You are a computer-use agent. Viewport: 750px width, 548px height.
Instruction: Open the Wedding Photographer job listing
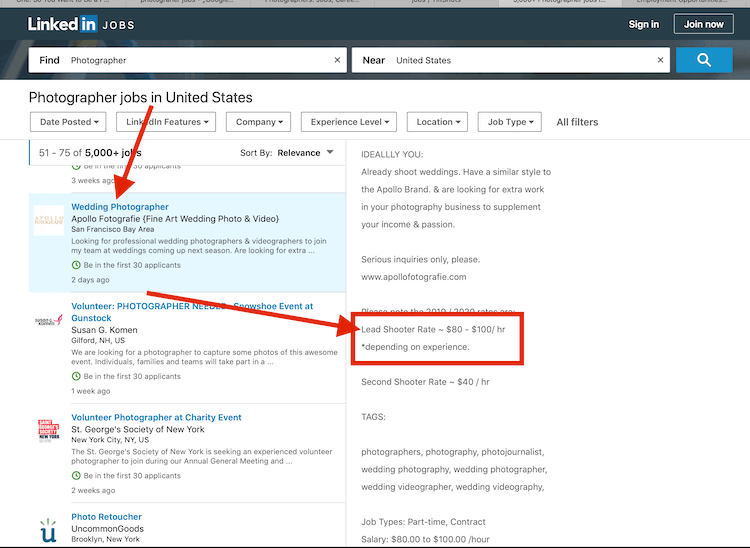(120, 207)
